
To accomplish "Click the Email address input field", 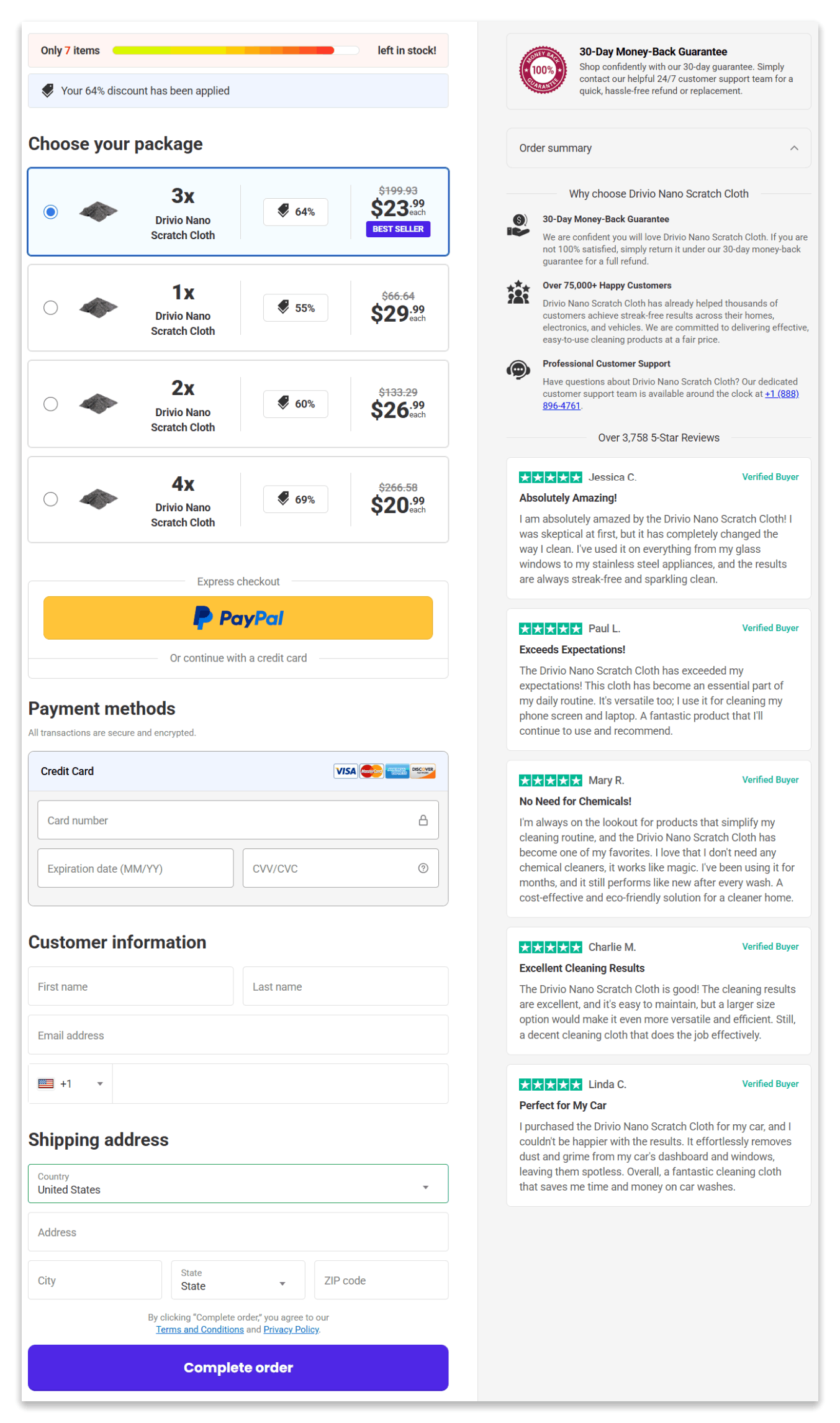I will [238, 1035].
